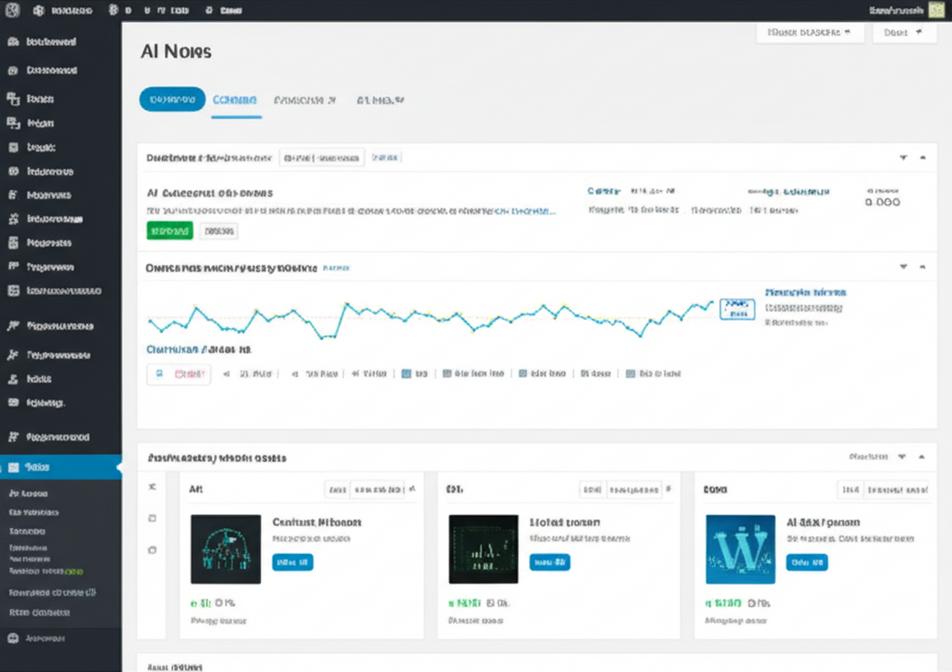Viewport: 952px width, 672px height.
Task: Select the blue pill-shaped tab under AI Notes
Action: [172, 100]
